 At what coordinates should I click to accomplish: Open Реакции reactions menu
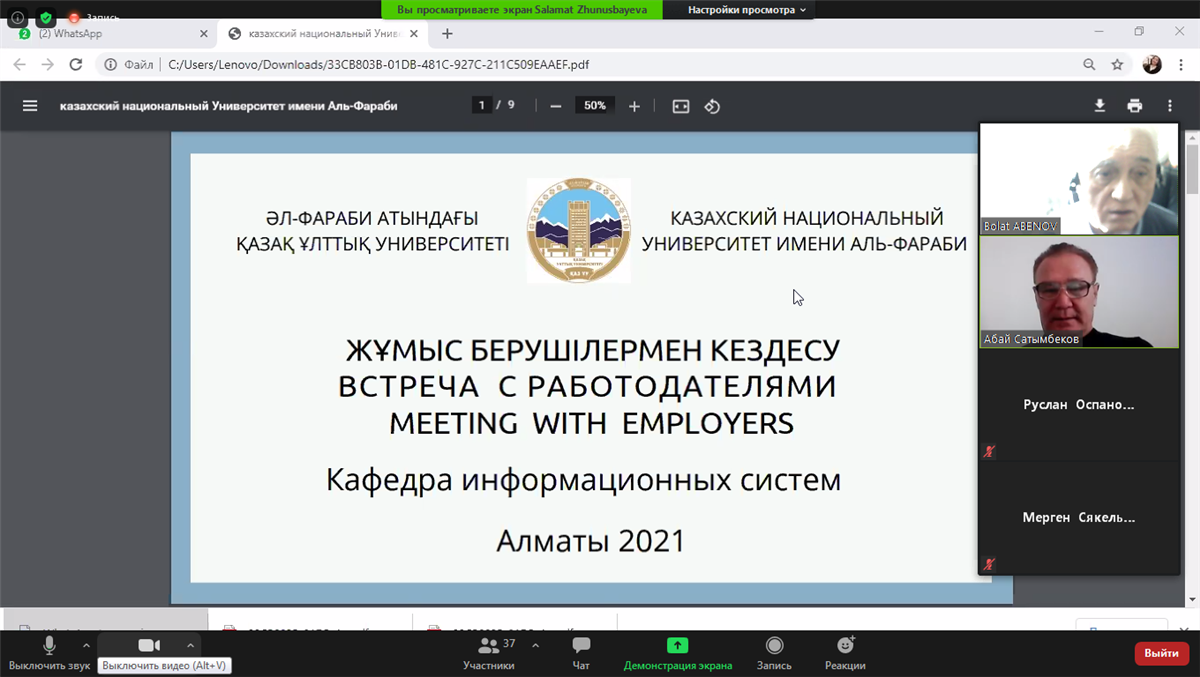click(845, 653)
